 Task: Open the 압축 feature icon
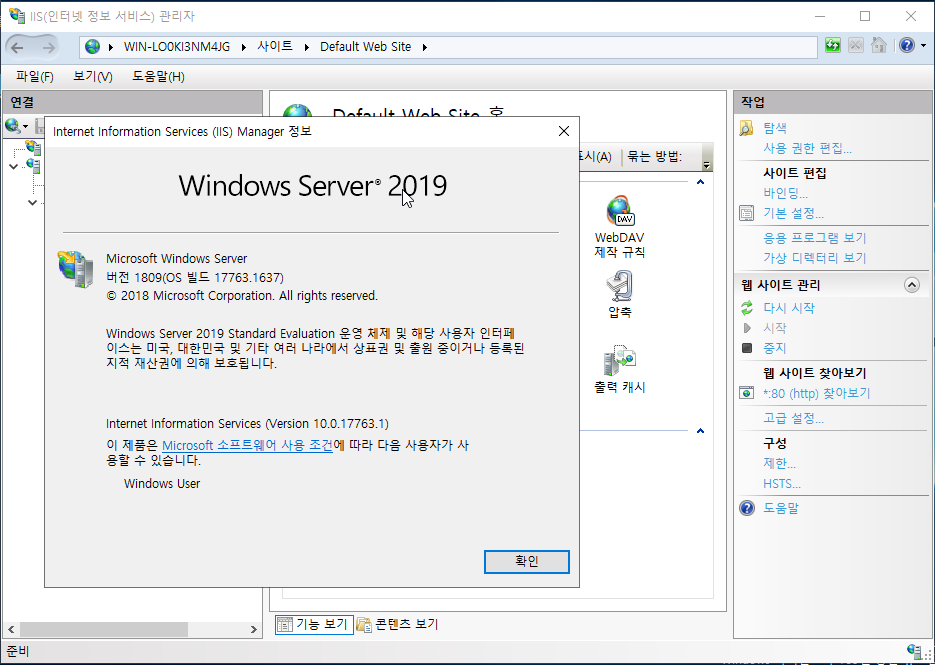click(x=620, y=295)
